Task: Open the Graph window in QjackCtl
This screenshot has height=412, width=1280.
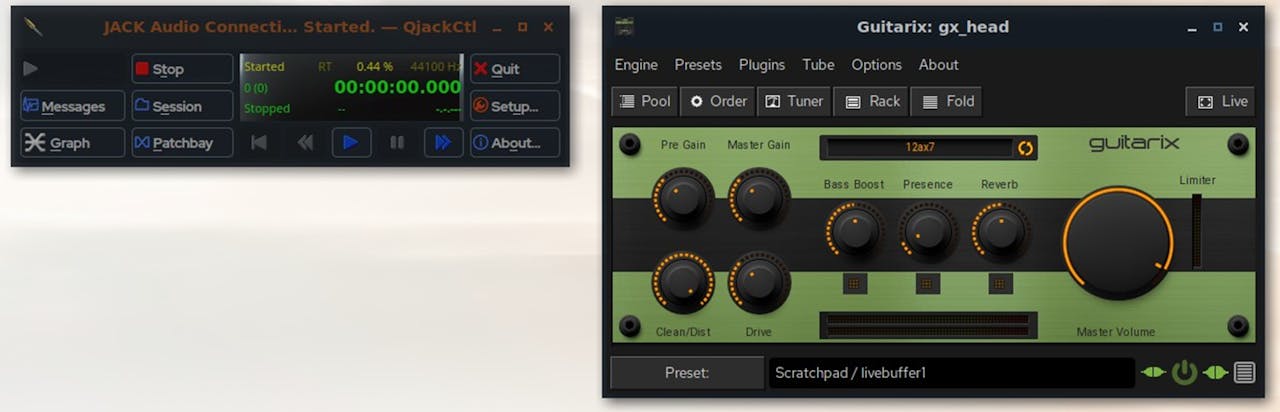Action: pos(73,143)
